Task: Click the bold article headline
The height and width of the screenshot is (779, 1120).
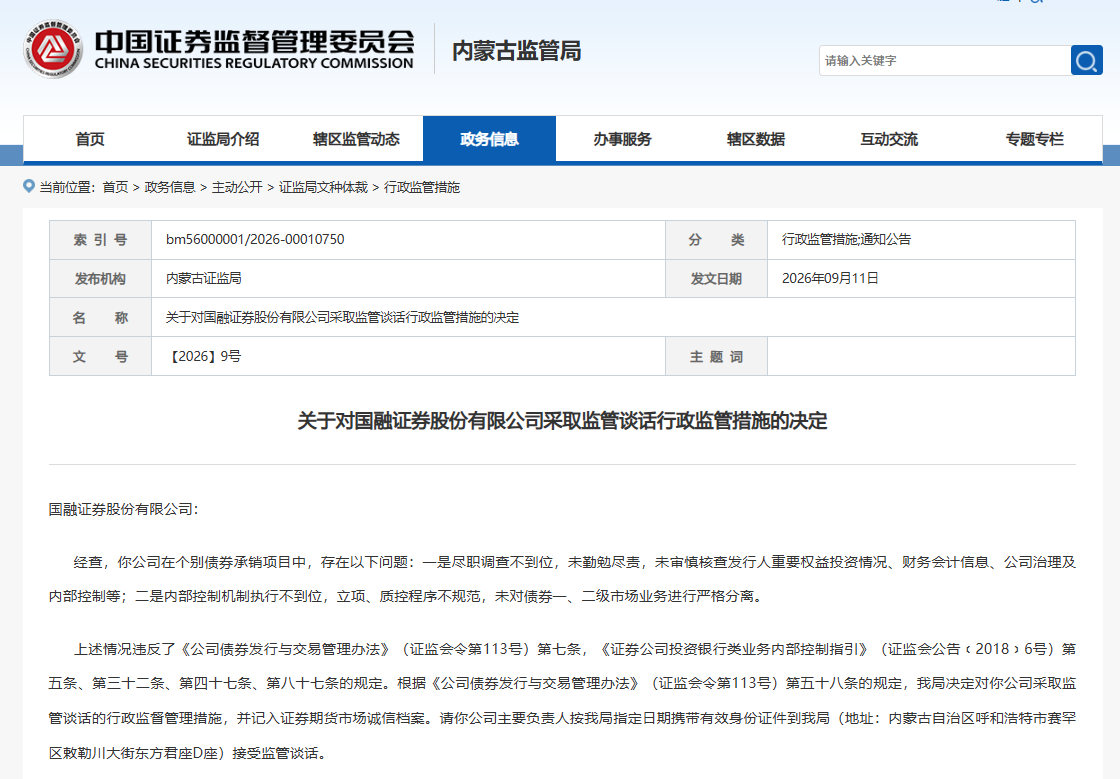Action: coord(562,421)
